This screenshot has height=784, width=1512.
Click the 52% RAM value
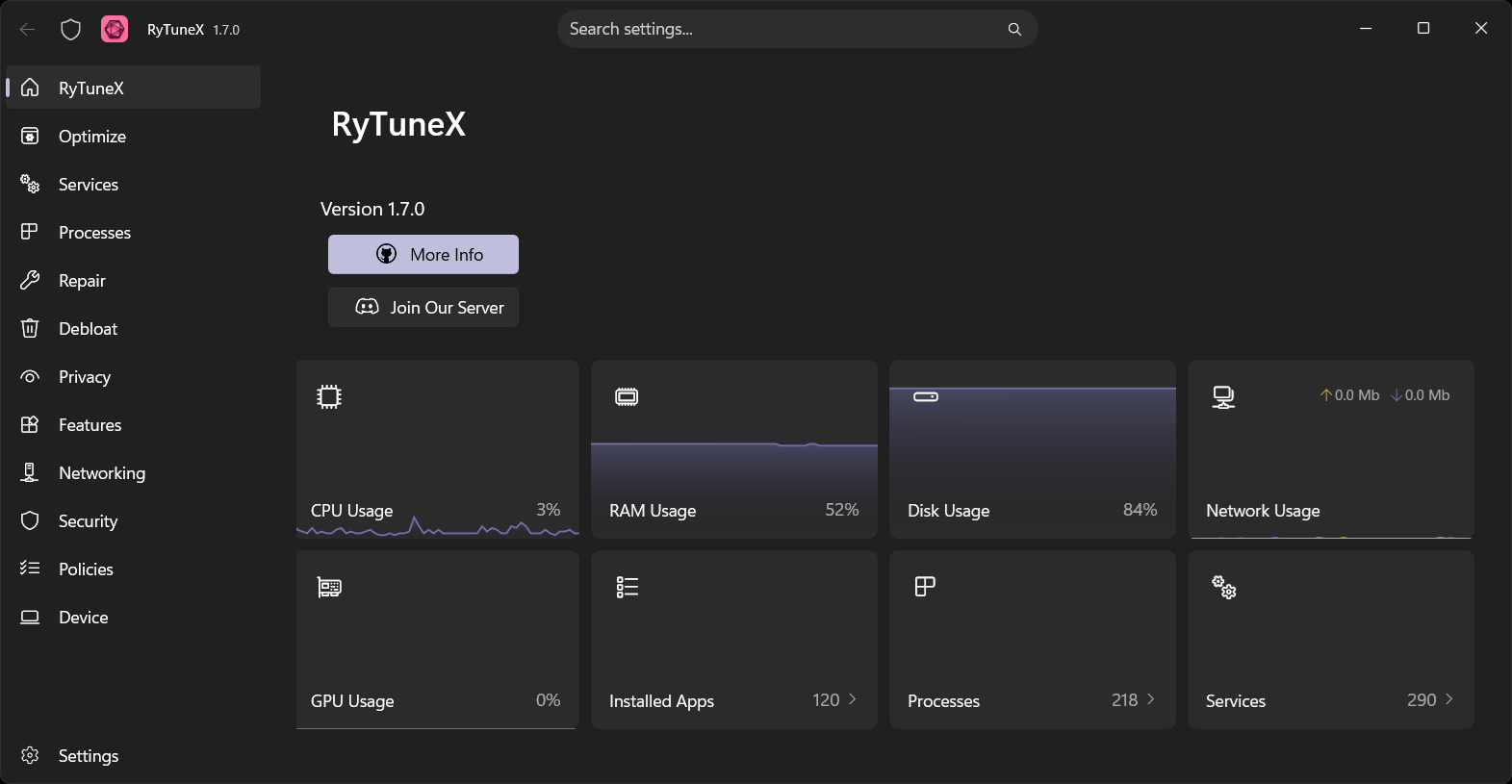[842, 510]
